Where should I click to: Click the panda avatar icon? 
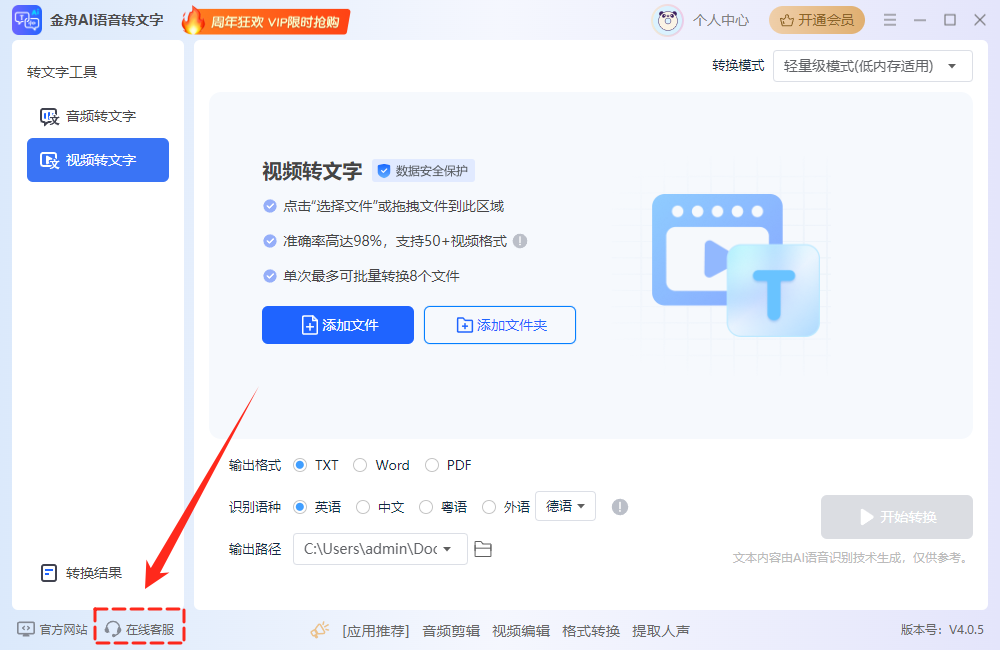click(x=668, y=20)
